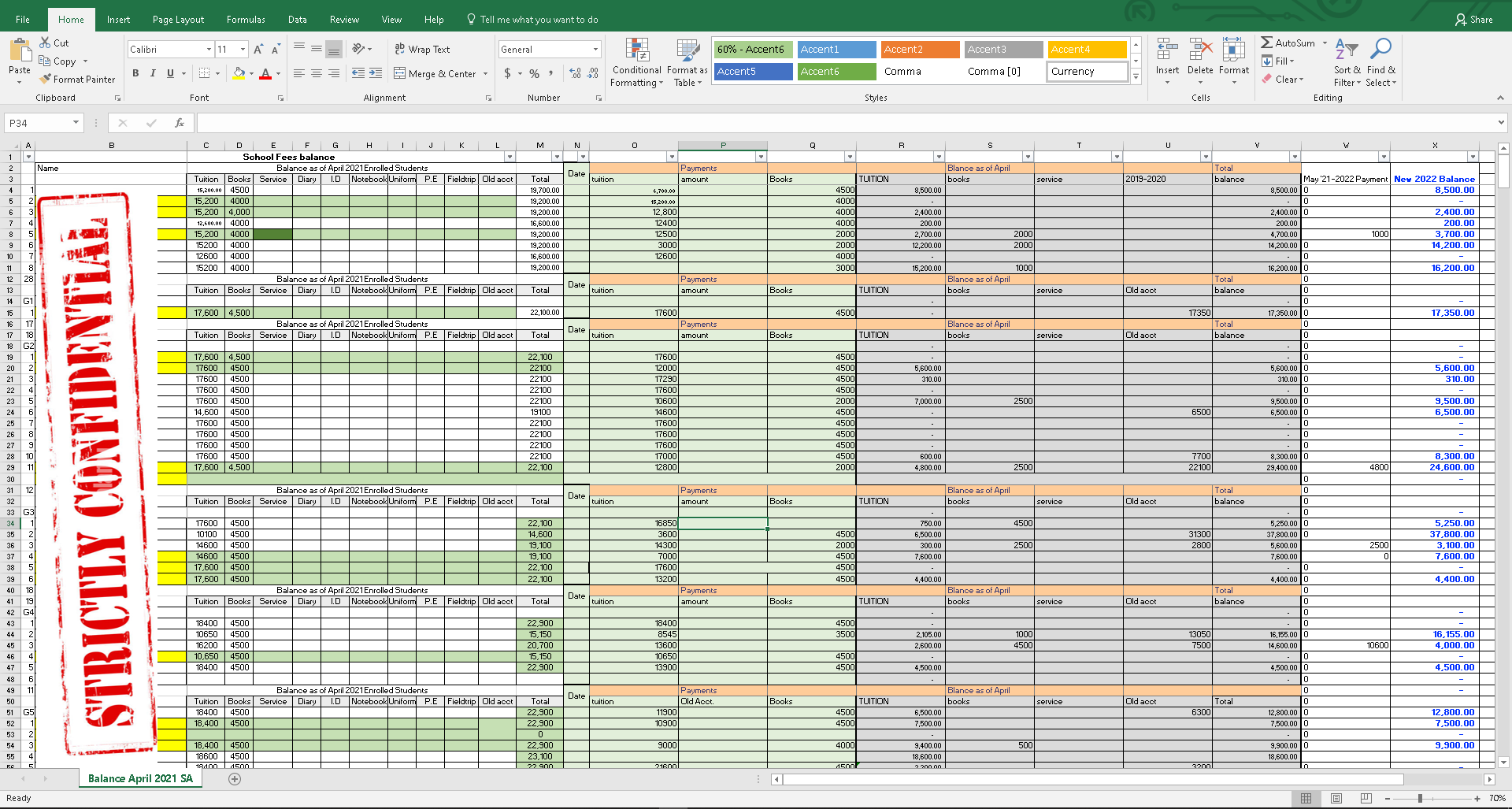Click the Increase Decimal icon
The image size is (1512, 809).
coord(576,73)
